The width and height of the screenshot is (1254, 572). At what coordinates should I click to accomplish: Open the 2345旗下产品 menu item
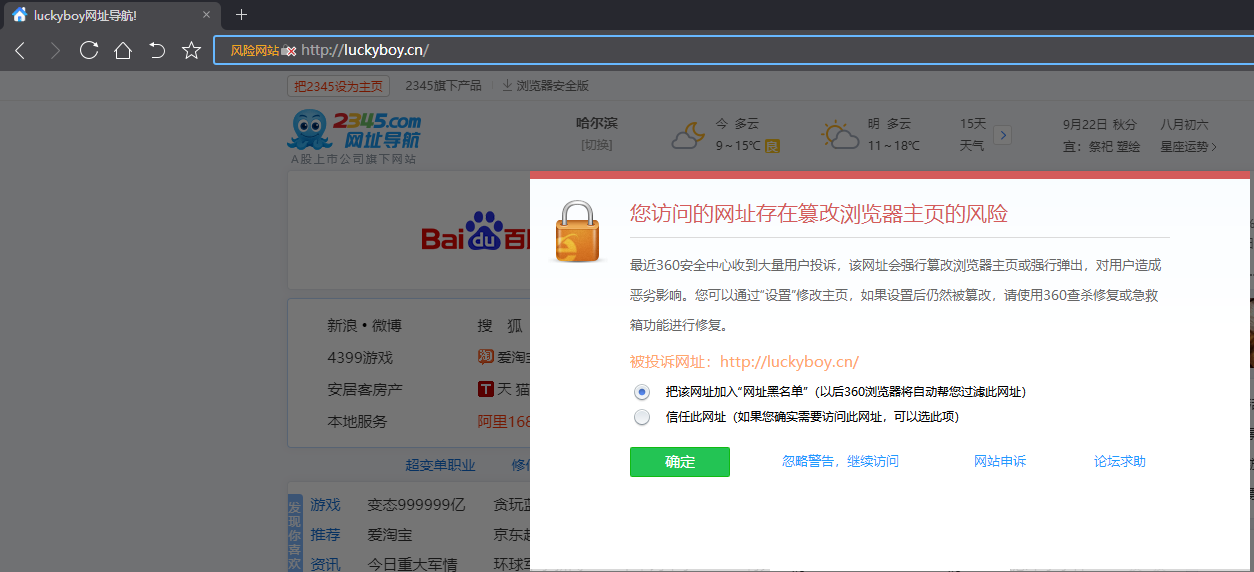tap(443, 86)
